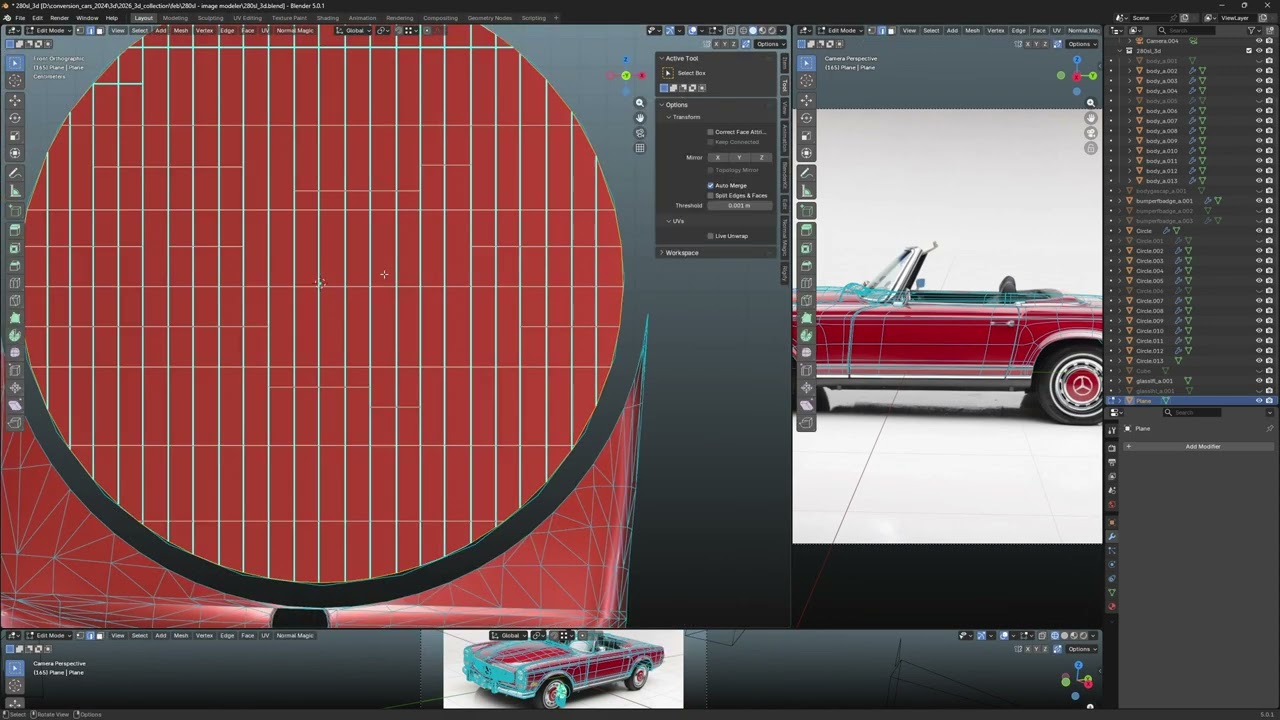Switch to the UV Editing workspace tab
Image resolution: width=1280 pixels, height=720 pixels.
(247, 18)
